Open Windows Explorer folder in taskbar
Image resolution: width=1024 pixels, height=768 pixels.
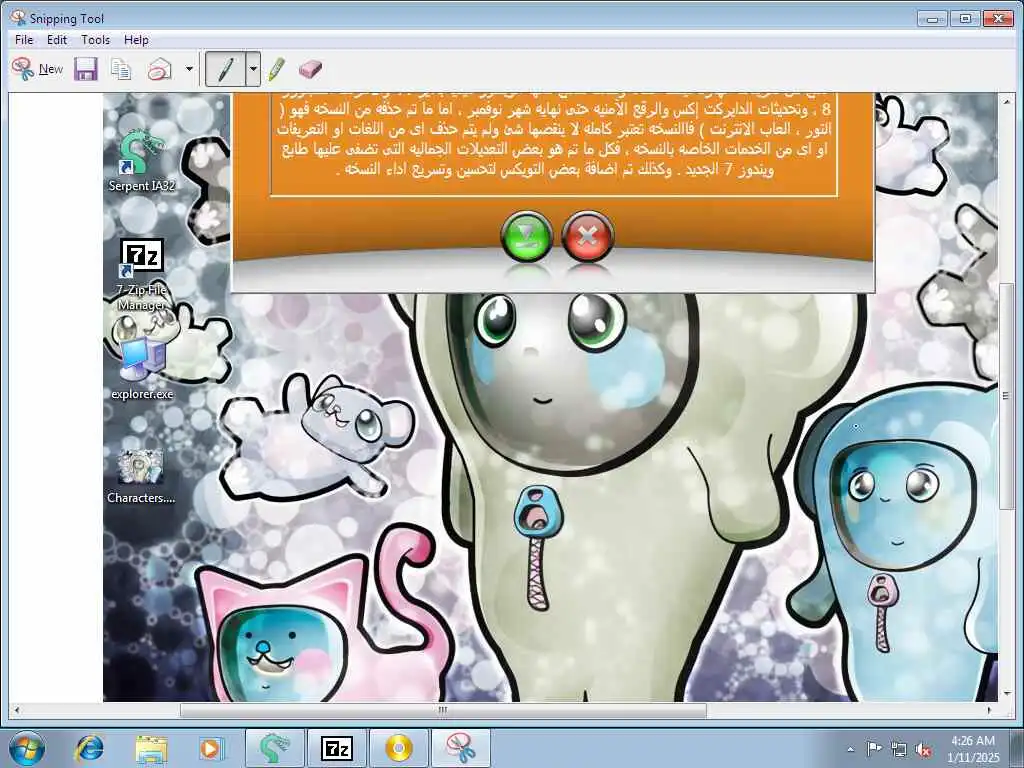(151, 748)
